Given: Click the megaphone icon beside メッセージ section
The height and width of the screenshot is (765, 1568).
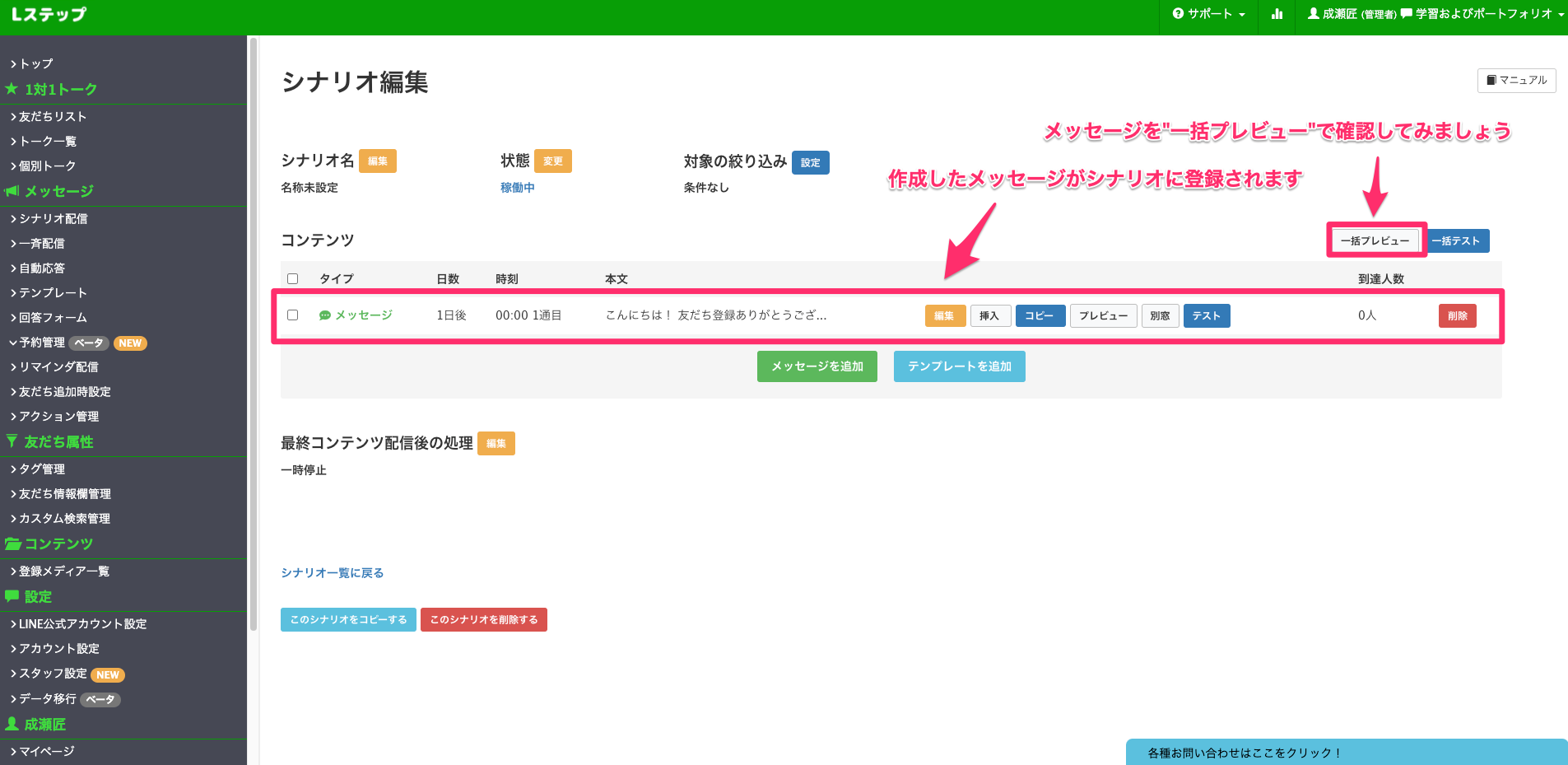Looking at the screenshot, I should (x=11, y=190).
